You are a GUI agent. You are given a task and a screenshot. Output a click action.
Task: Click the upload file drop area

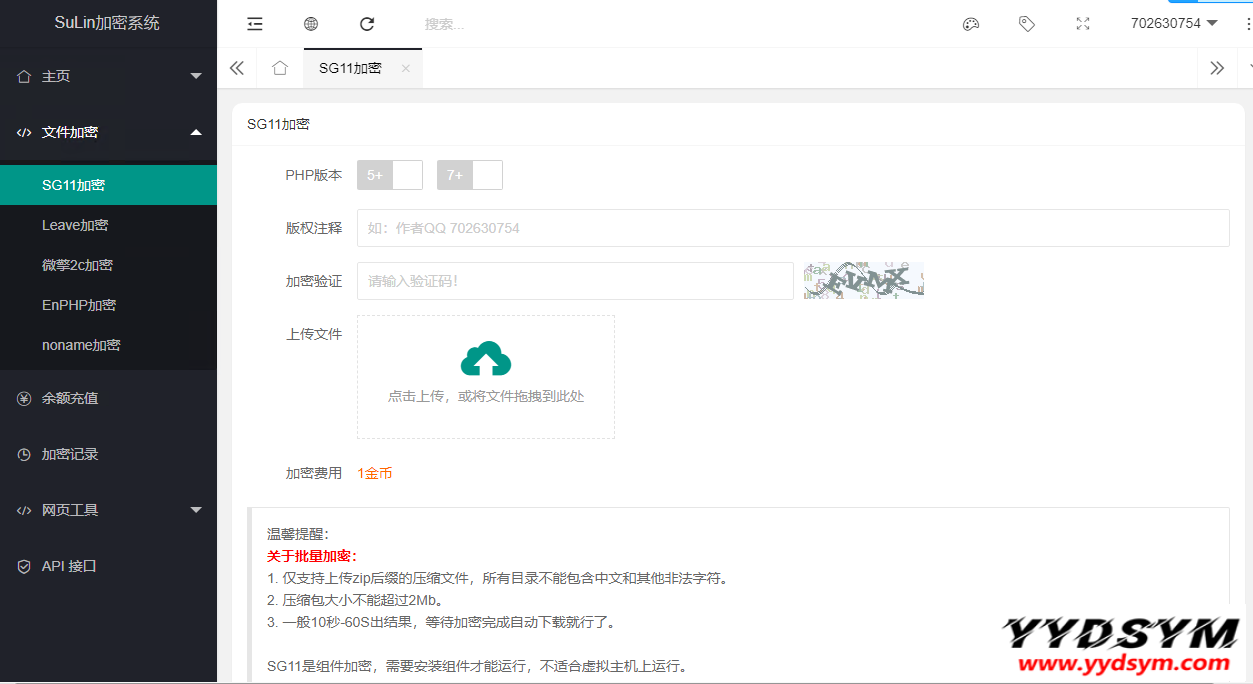coord(486,377)
